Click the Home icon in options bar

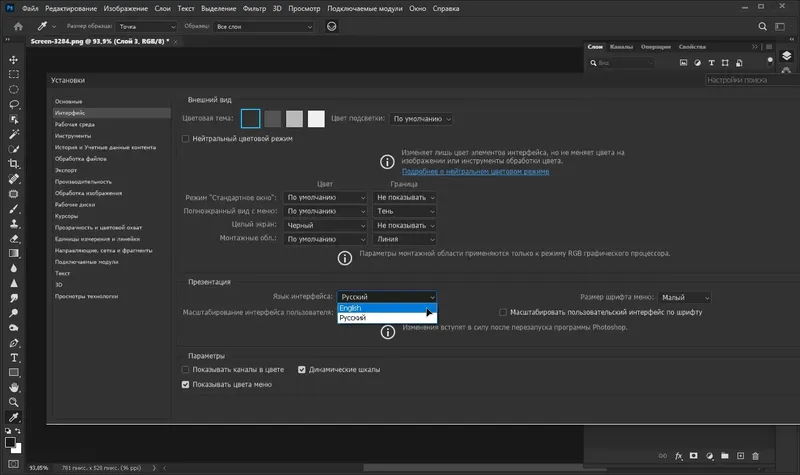click(18, 27)
